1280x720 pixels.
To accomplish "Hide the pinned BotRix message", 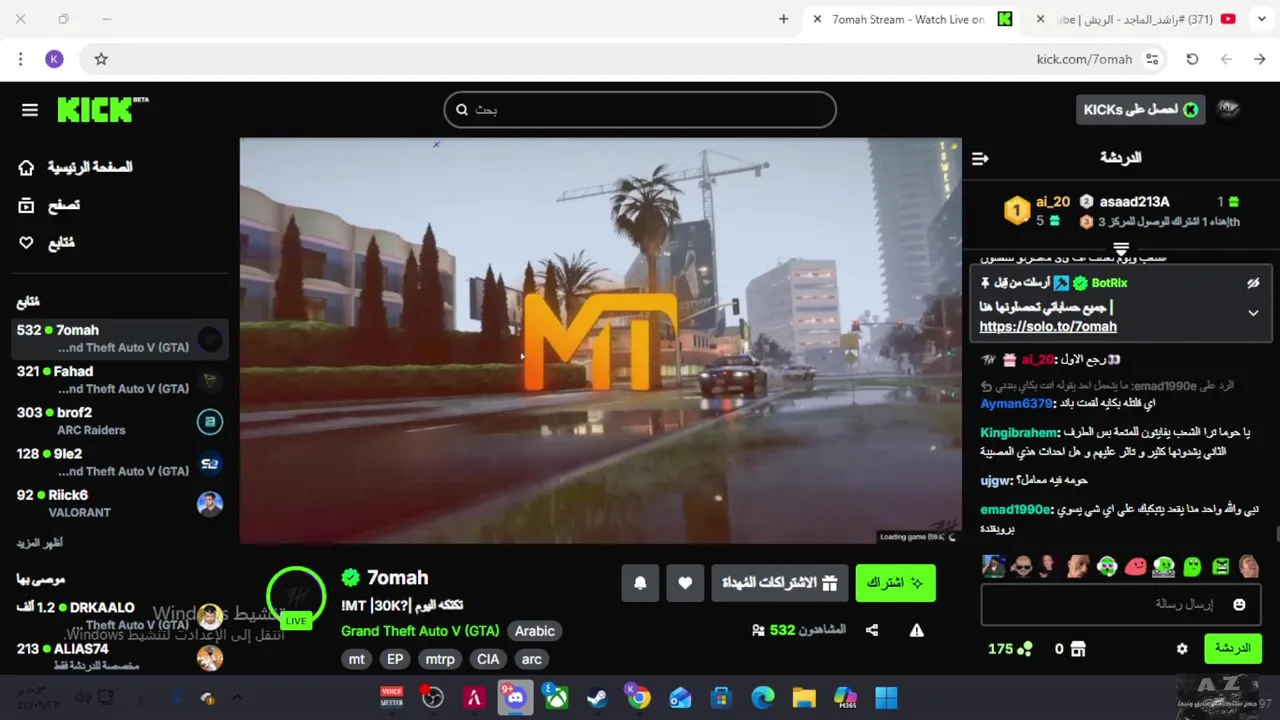I will pos(1253,283).
